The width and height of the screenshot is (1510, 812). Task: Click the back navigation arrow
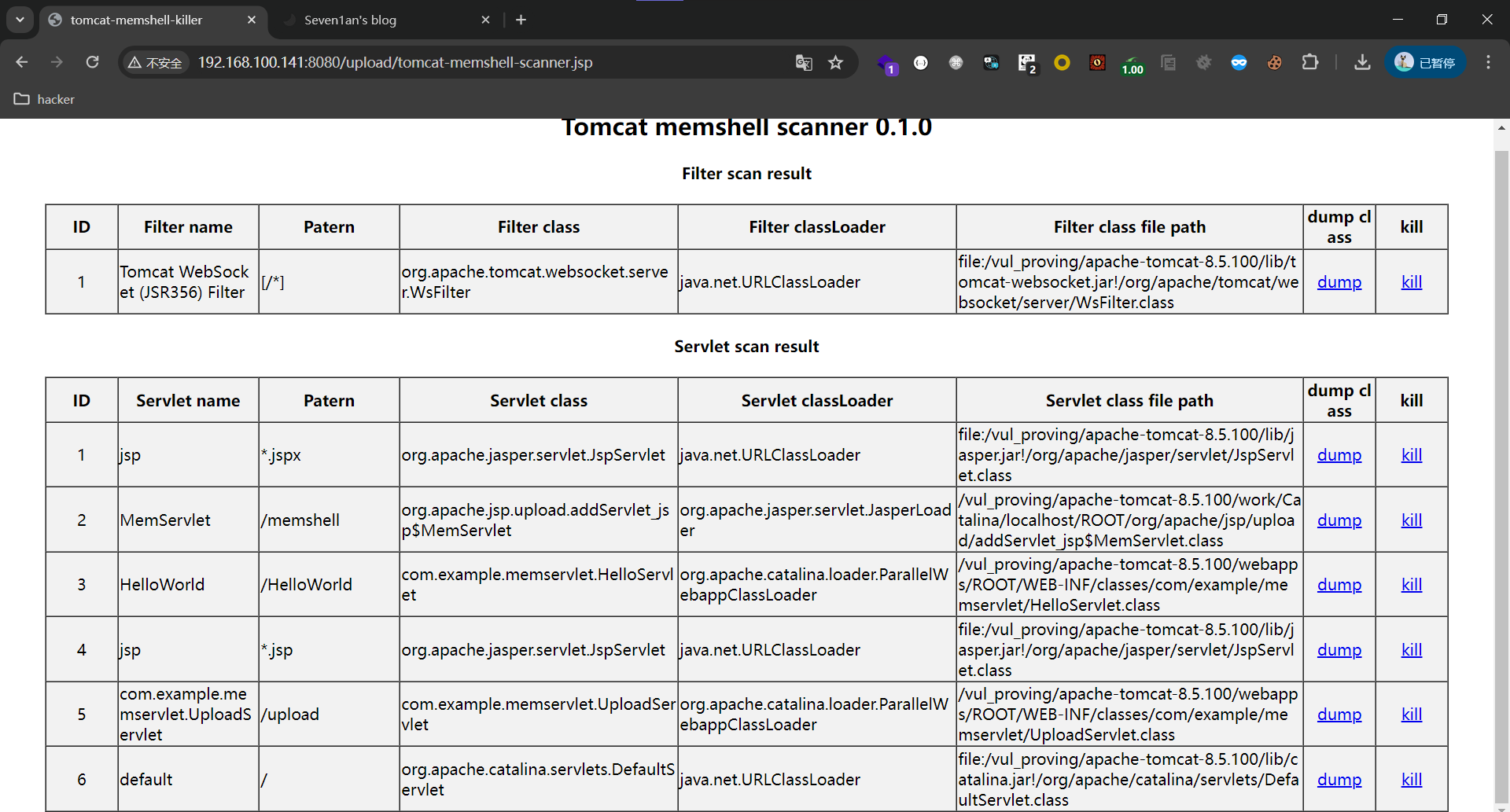pos(22,62)
